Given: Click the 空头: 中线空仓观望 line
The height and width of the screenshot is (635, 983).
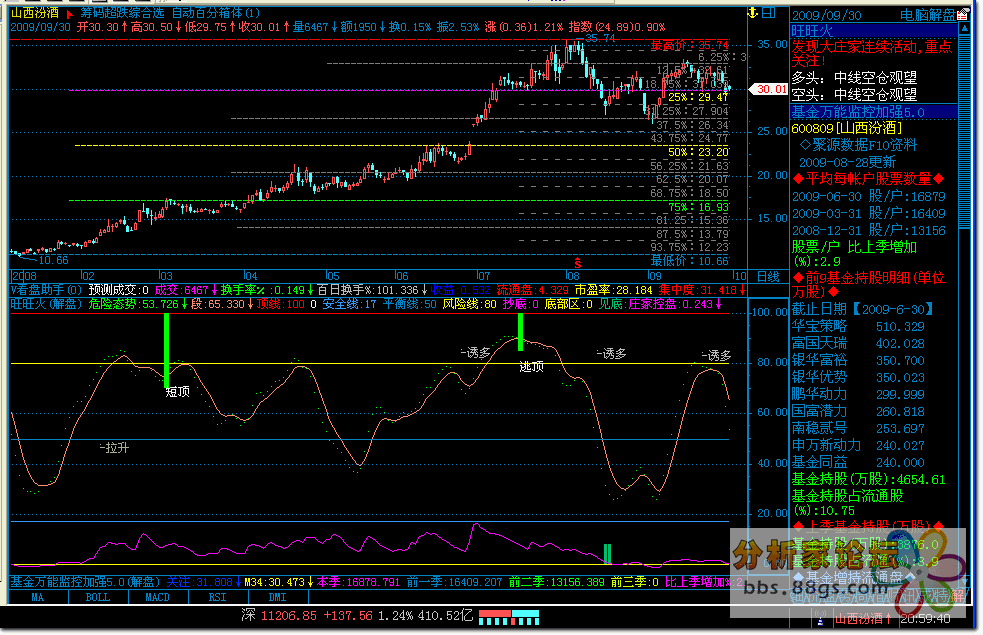Looking at the screenshot, I should pyautogui.click(x=854, y=95).
